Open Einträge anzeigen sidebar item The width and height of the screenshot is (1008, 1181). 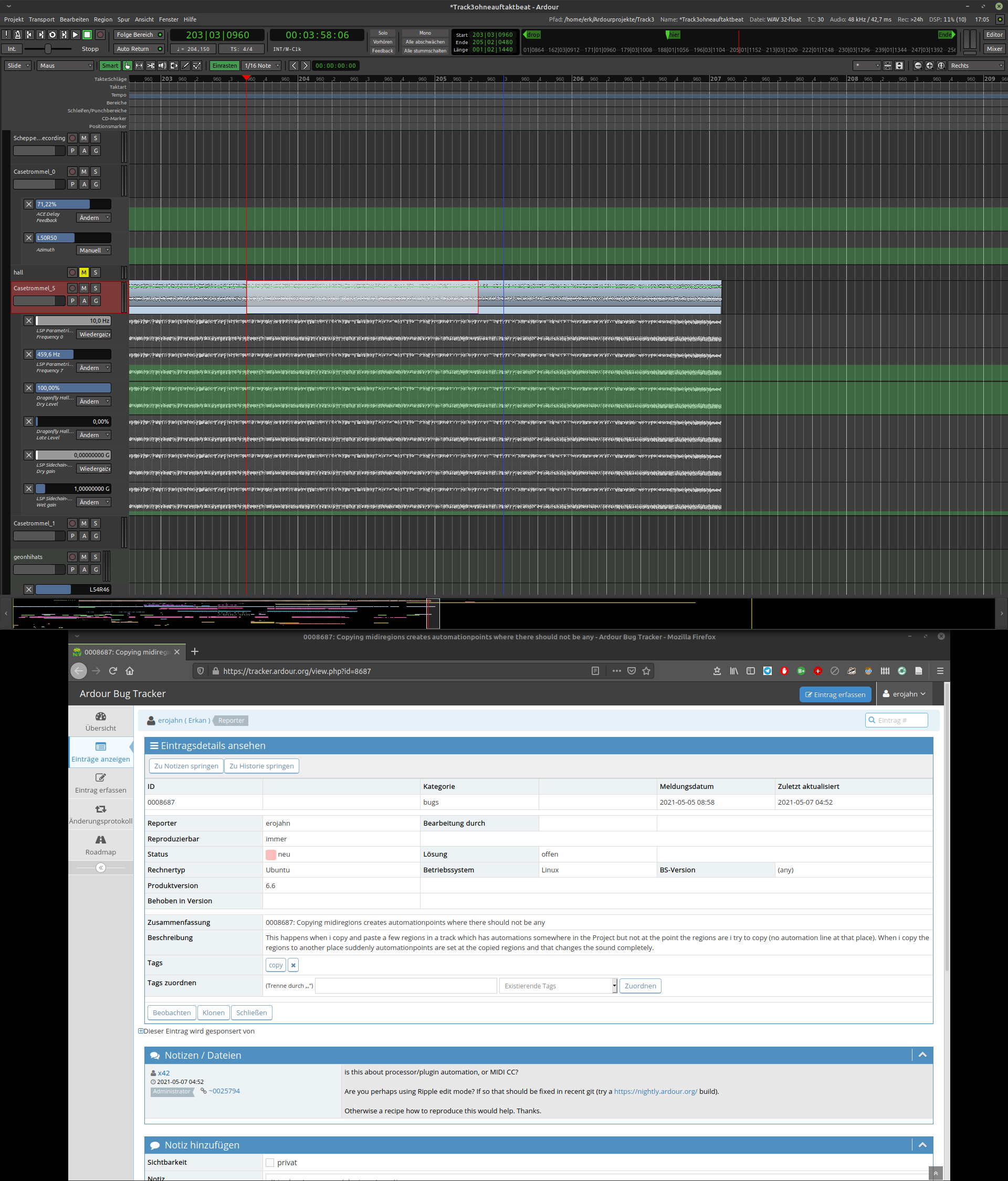101,752
